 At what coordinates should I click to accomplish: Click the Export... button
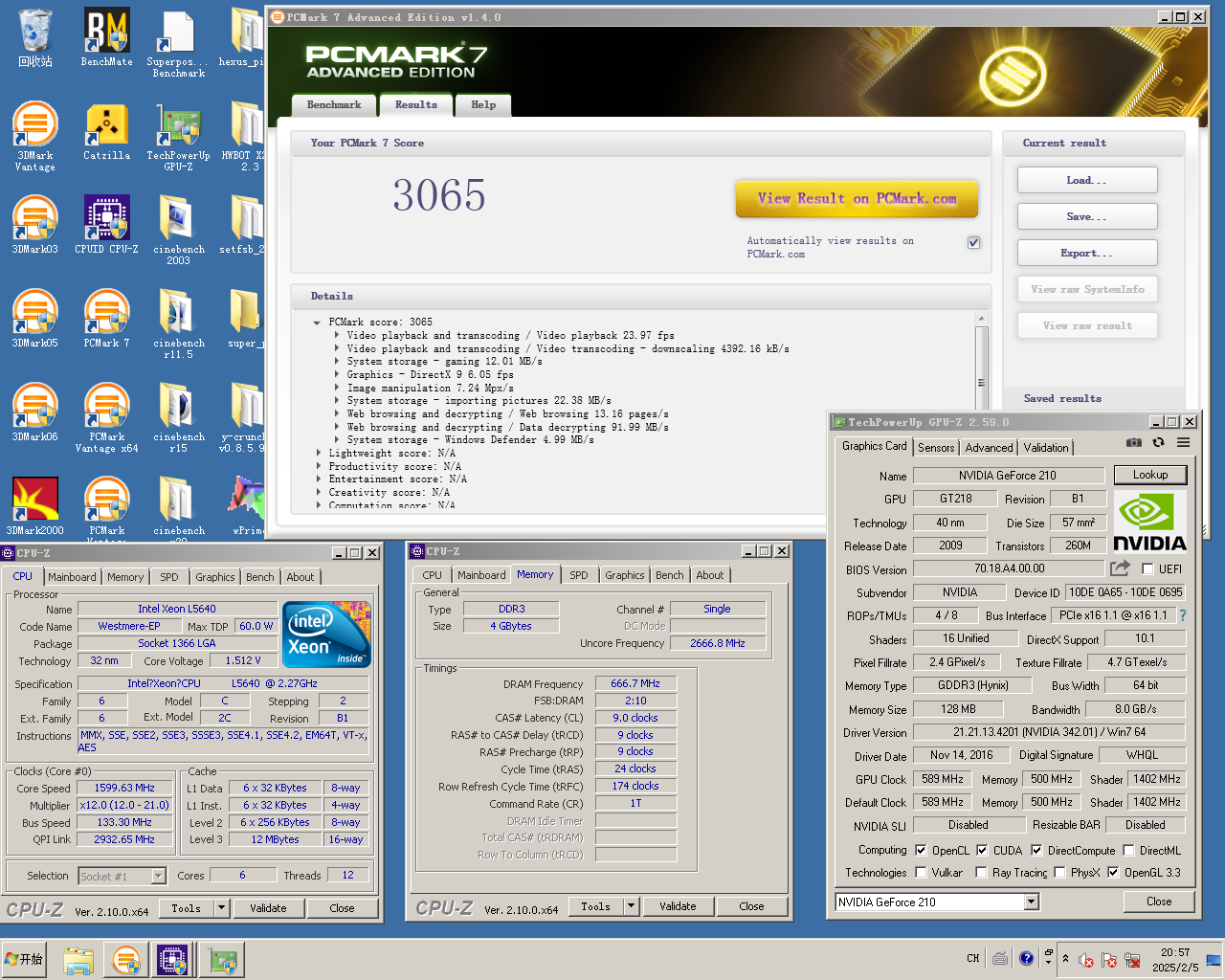(x=1087, y=253)
